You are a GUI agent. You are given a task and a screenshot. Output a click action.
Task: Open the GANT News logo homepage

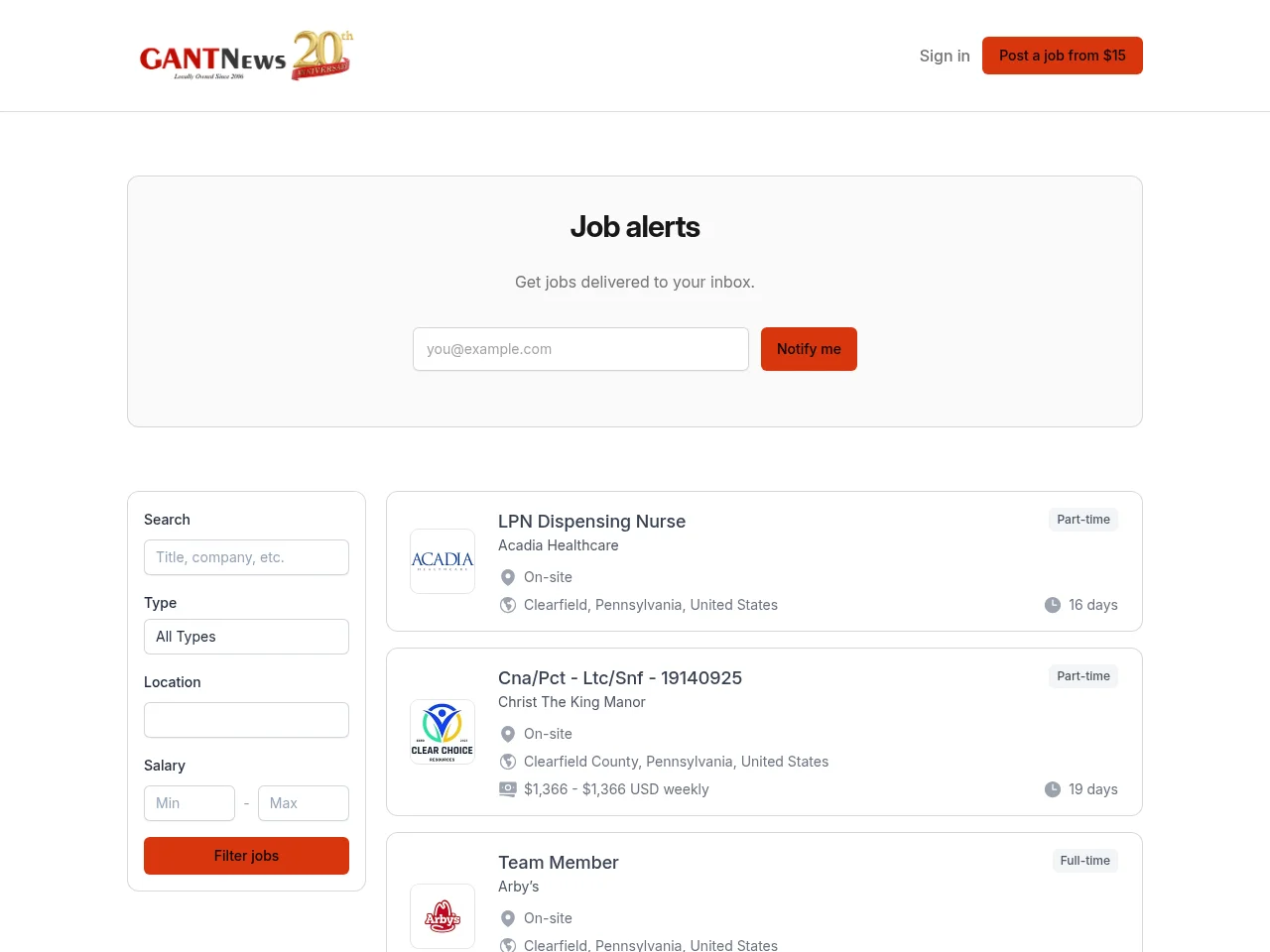click(x=247, y=56)
